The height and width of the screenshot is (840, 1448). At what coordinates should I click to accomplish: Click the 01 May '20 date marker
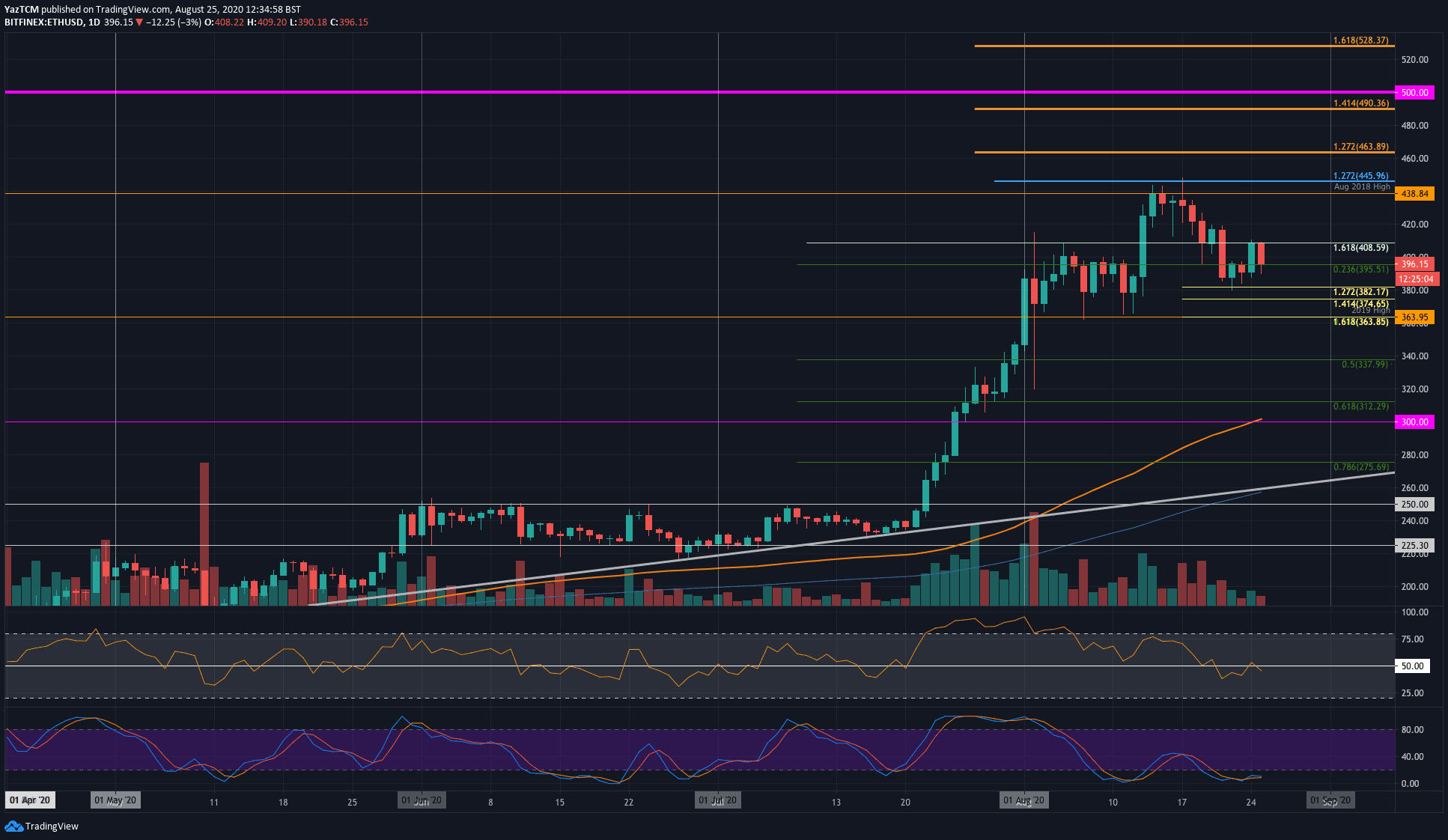(x=115, y=800)
